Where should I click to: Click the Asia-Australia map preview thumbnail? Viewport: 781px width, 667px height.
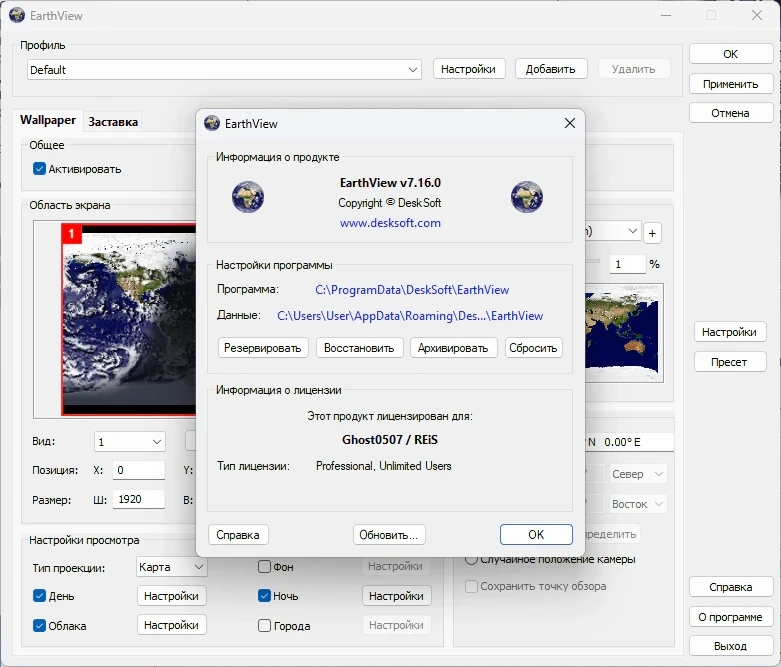pos(624,333)
